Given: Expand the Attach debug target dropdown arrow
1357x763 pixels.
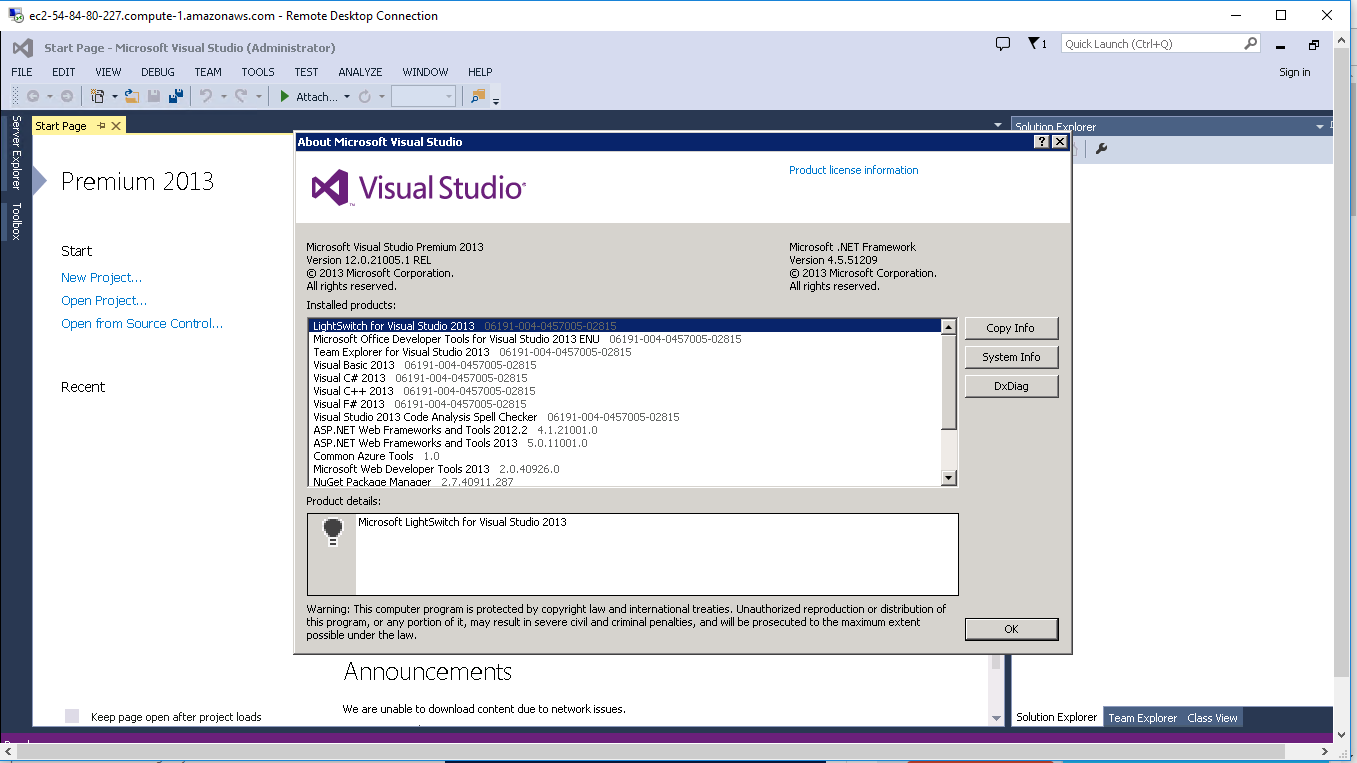Looking at the screenshot, I should tap(347, 97).
